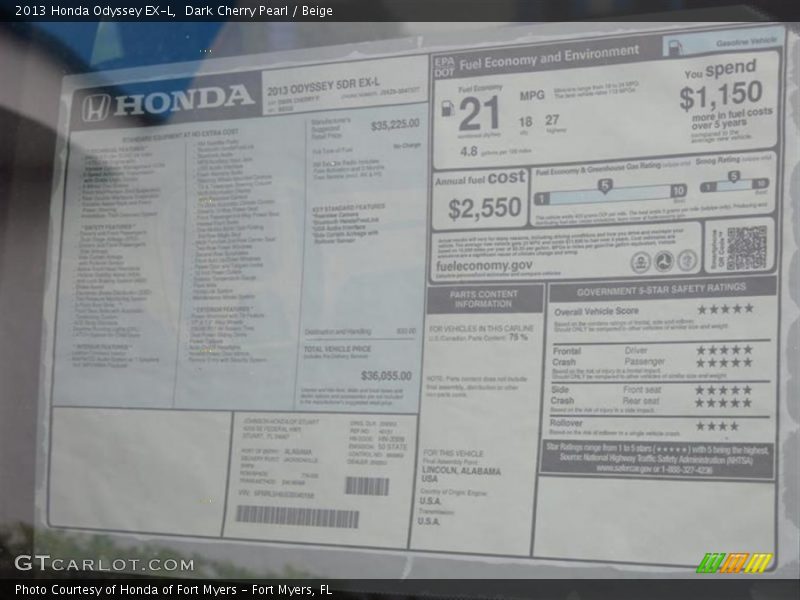Click the smog rating marker 5
Image resolution: width=800 pixels, height=600 pixels.
pyautogui.click(x=734, y=177)
